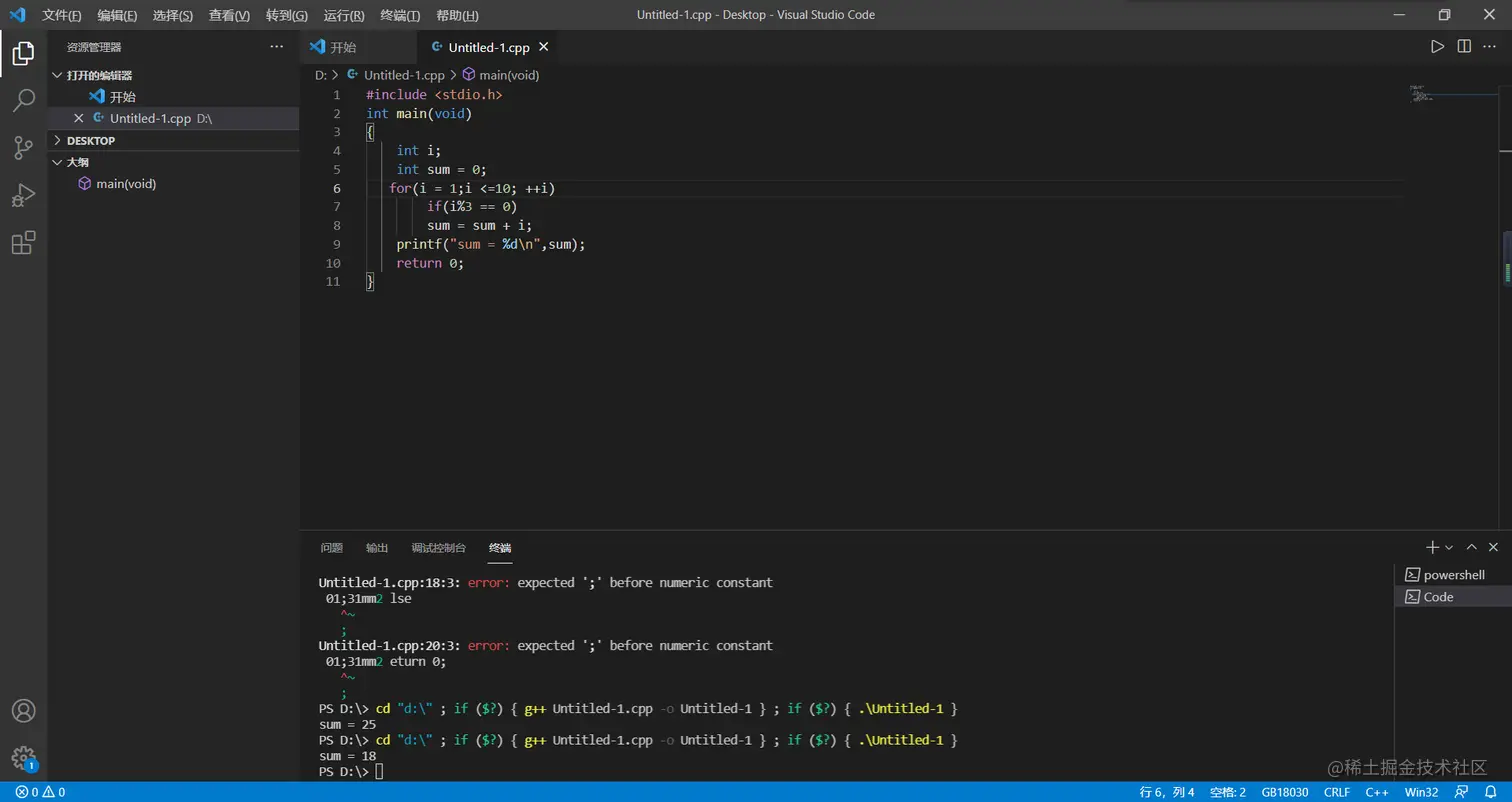
Task: Switch to the 开始 welcome tab
Action: tap(358, 47)
